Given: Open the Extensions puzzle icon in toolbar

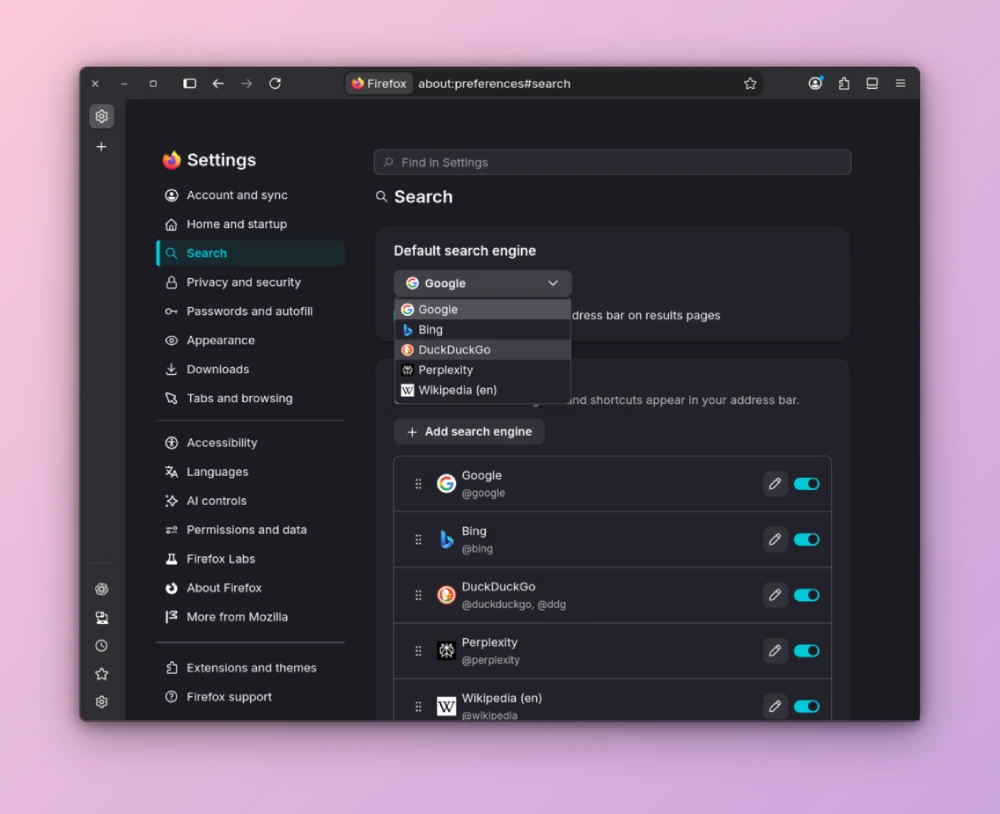Looking at the screenshot, I should click(844, 84).
